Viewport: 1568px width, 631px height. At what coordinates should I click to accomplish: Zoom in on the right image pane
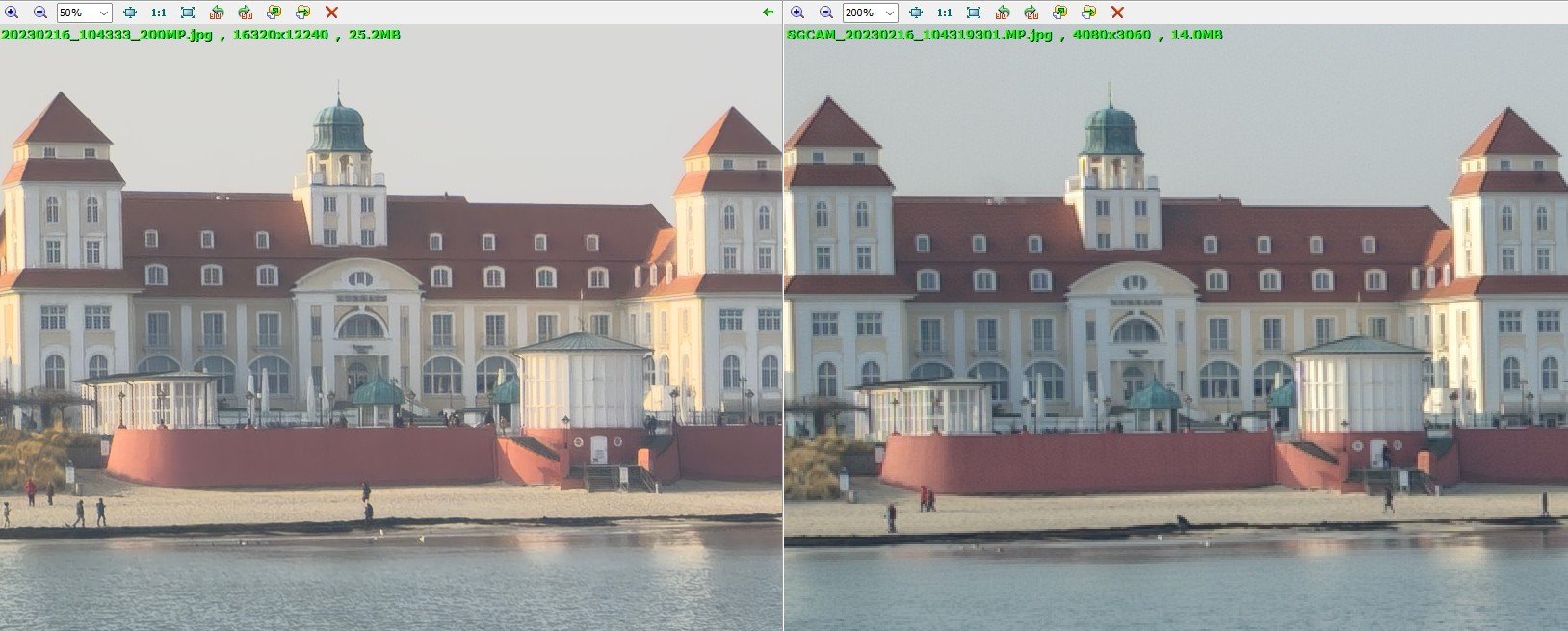pyautogui.click(x=797, y=13)
